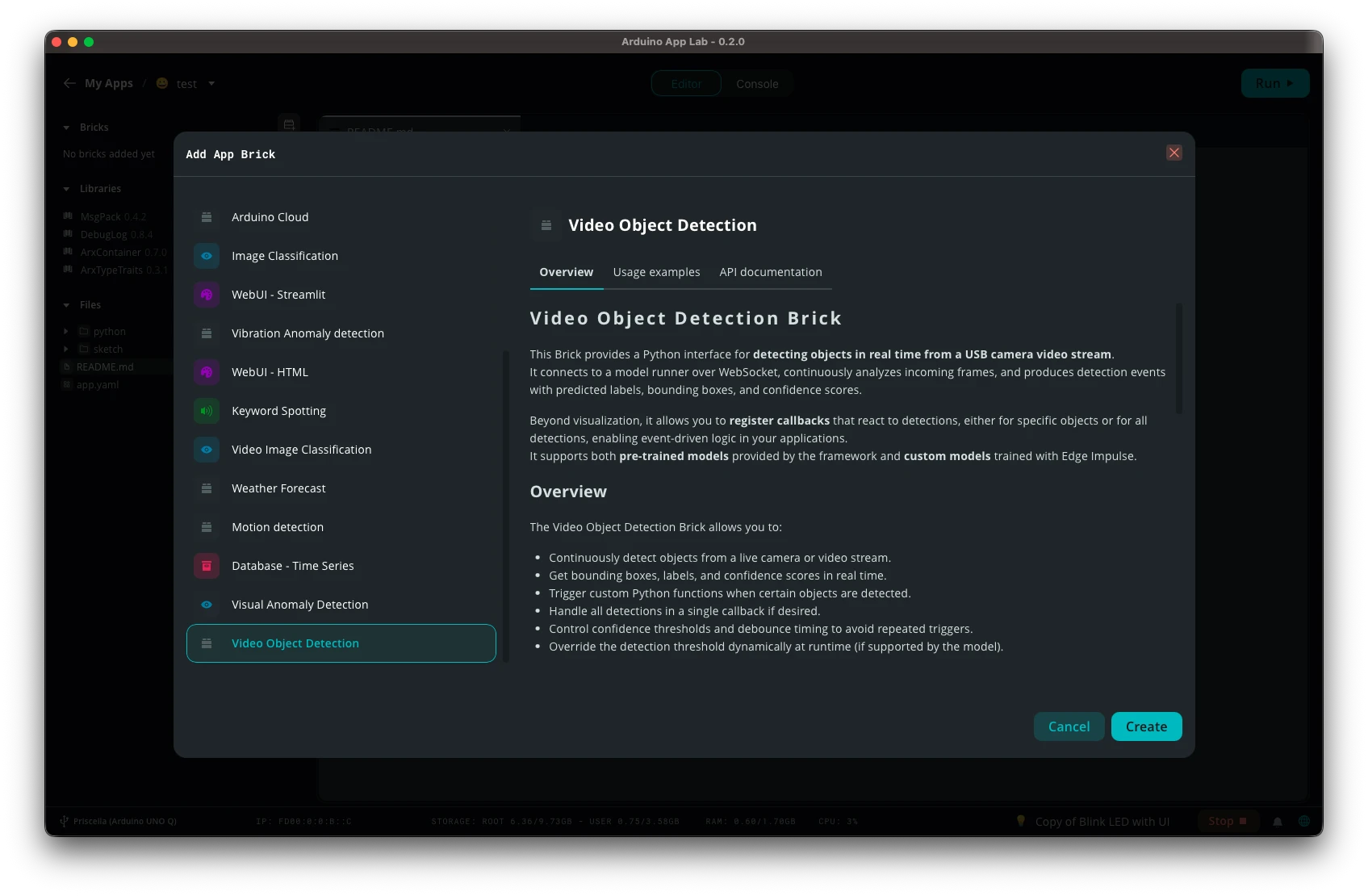Switch to the Usage examples tab
The image size is (1368, 896).
click(656, 272)
